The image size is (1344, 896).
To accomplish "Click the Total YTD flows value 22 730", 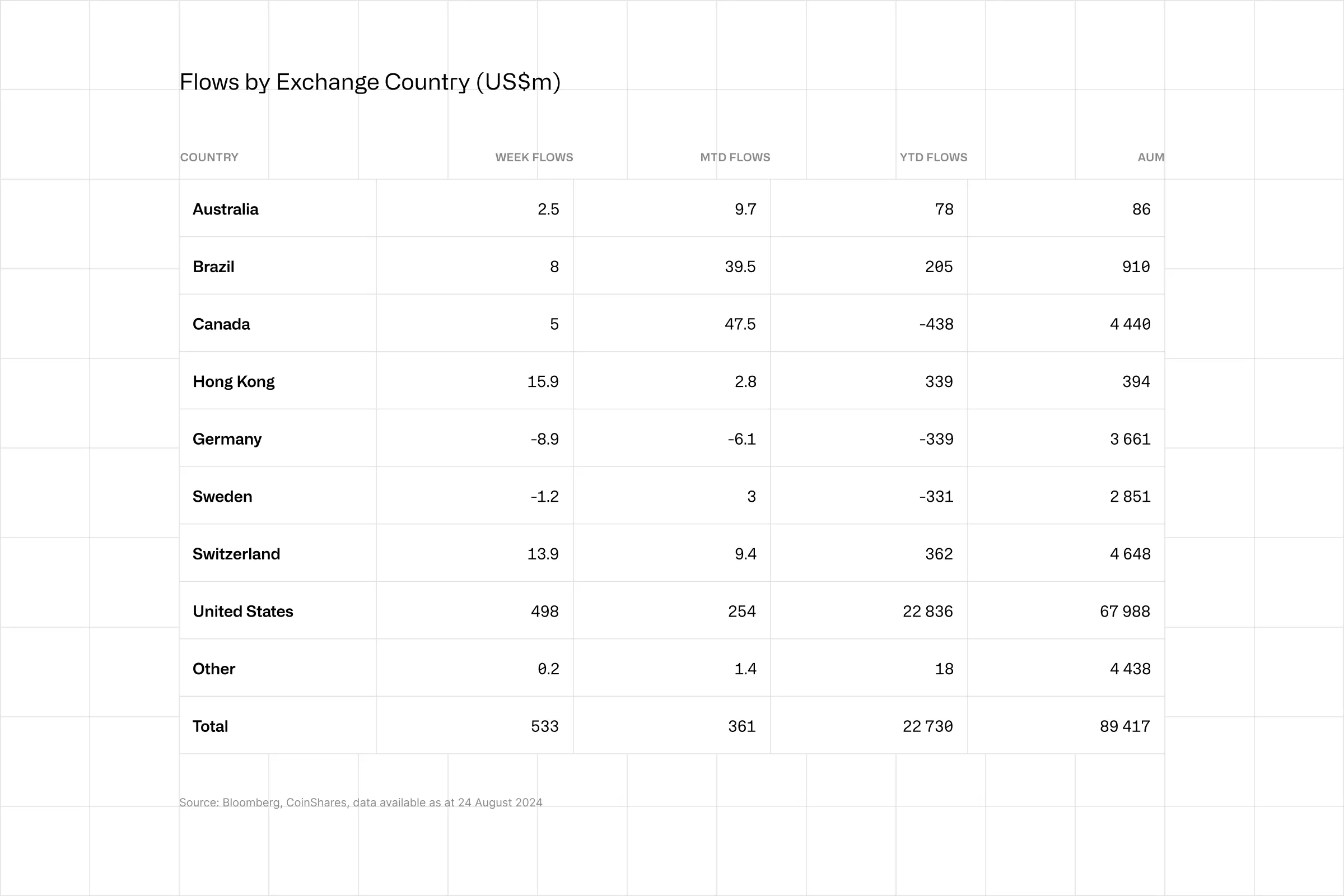I will point(927,726).
